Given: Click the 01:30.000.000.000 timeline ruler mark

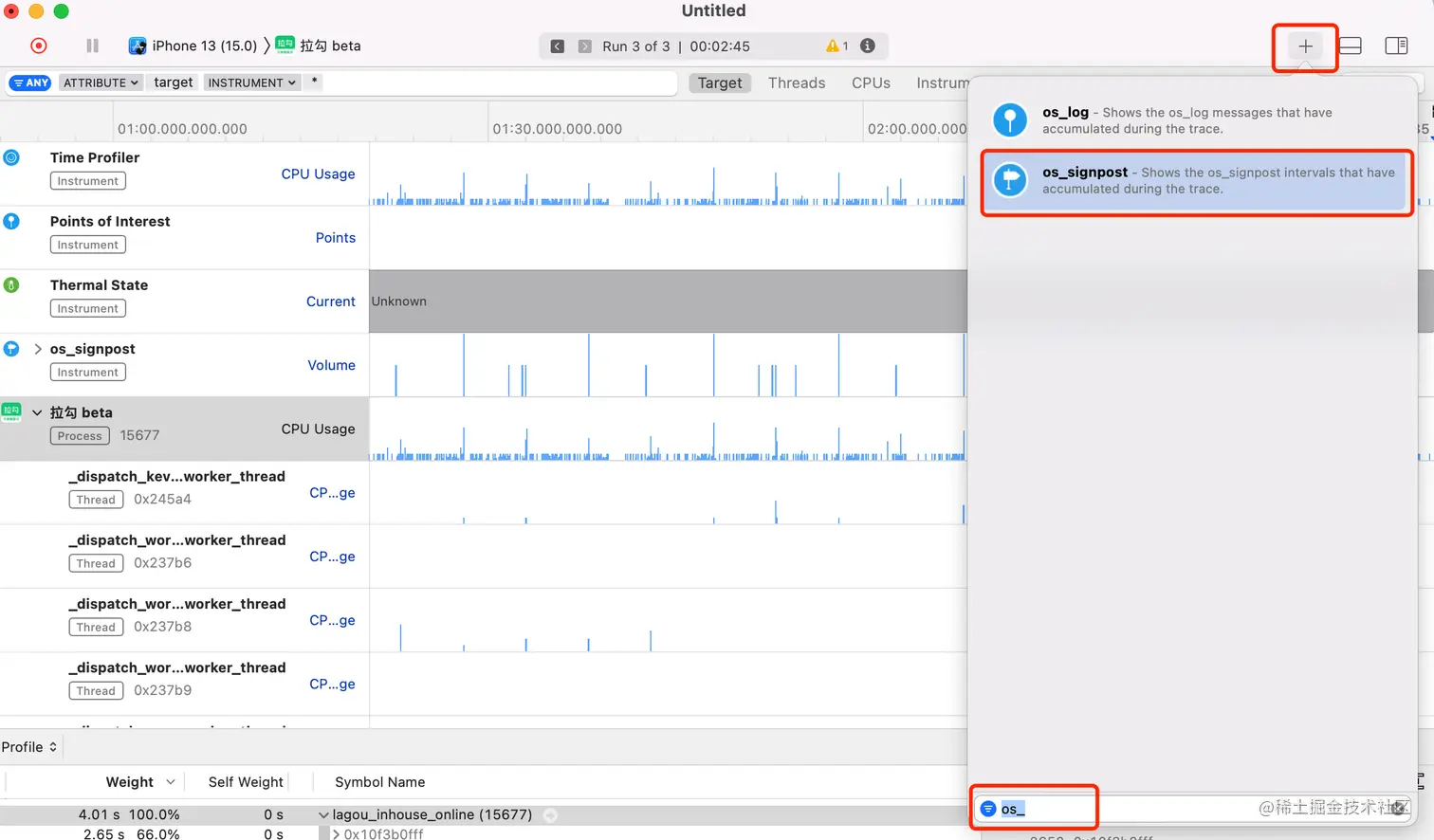Looking at the screenshot, I should point(558,129).
